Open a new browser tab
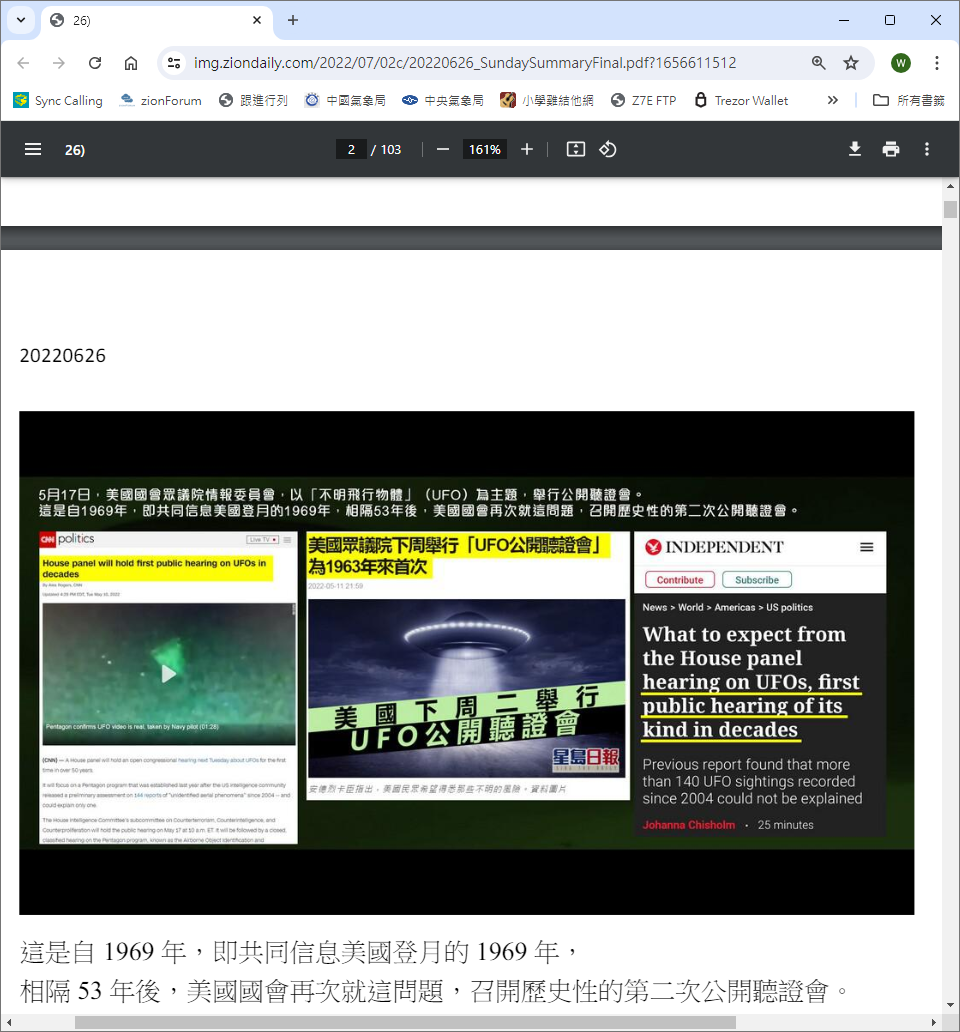 pyautogui.click(x=293, y=20)
